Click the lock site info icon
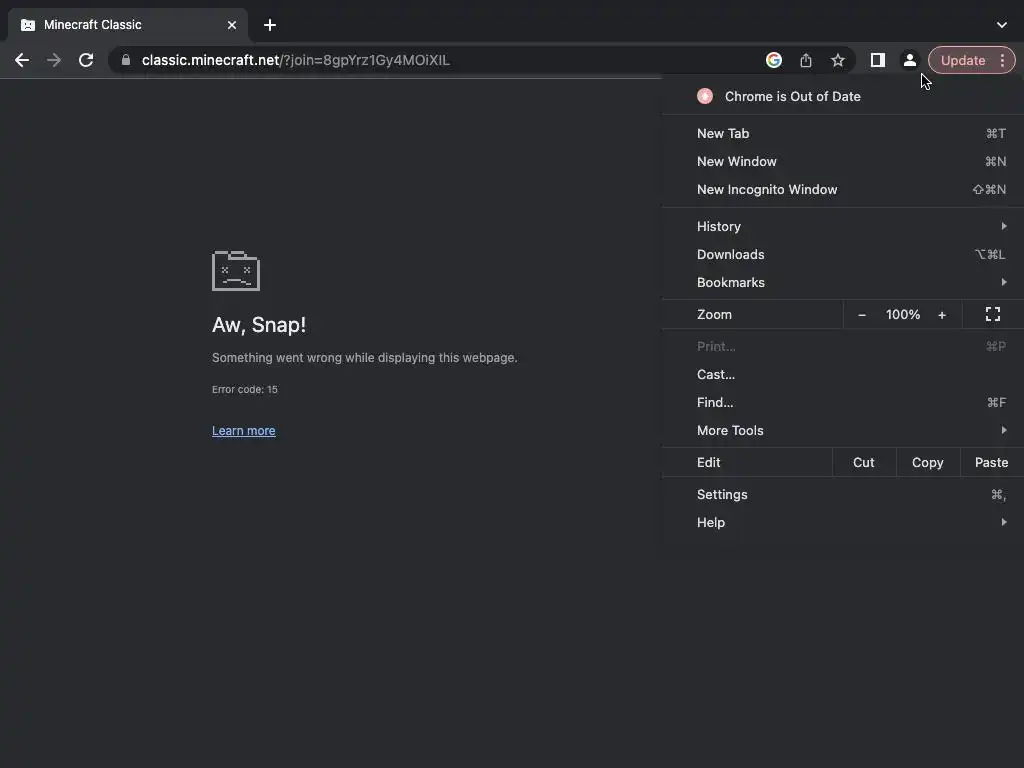Image resolution: width=1024 pixels, height=768 pixels. (x=126, y=60)
